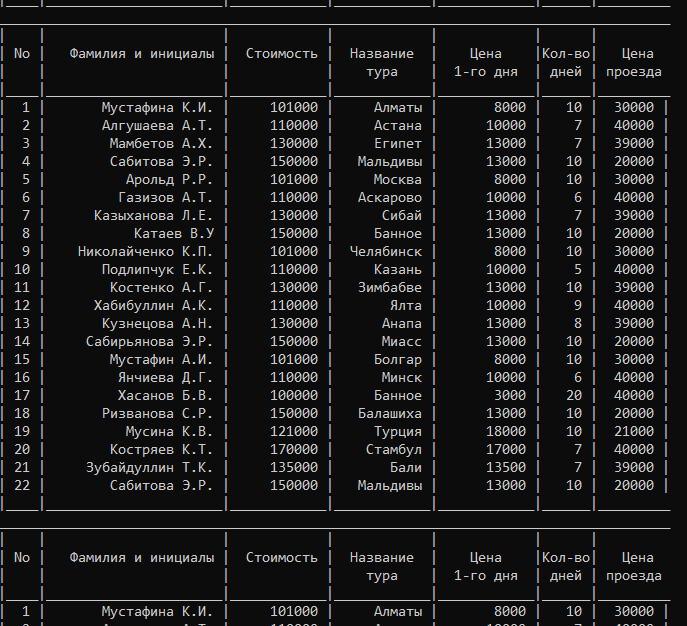Click days count 9 in Ялта row

(x=578, y=305)
